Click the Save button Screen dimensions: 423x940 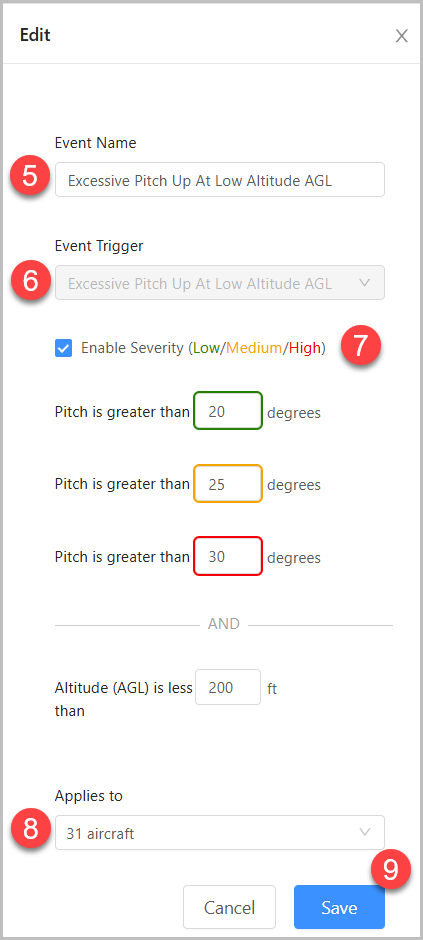(339, 907)
